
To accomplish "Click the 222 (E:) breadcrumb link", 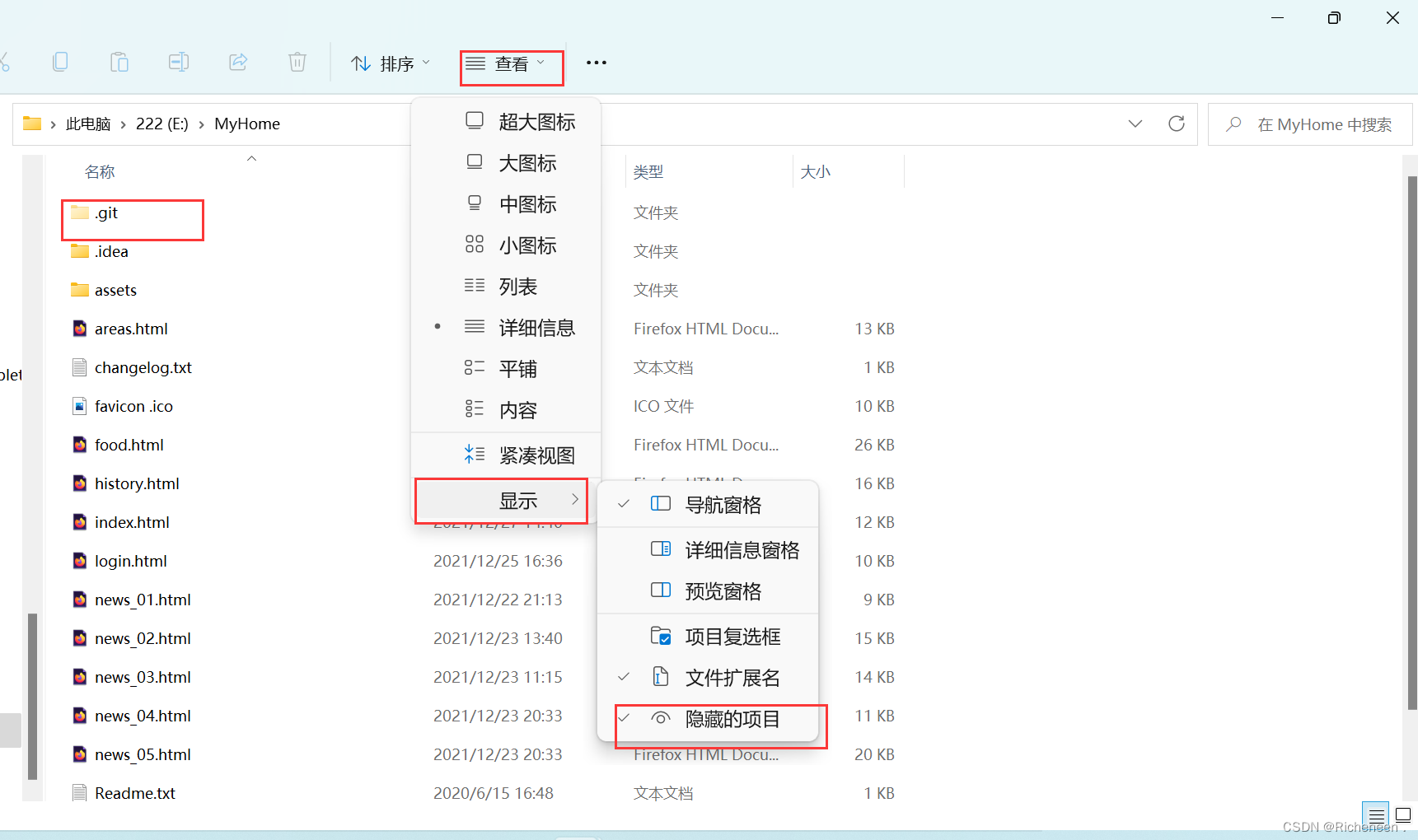I will [x=162, y=124].
